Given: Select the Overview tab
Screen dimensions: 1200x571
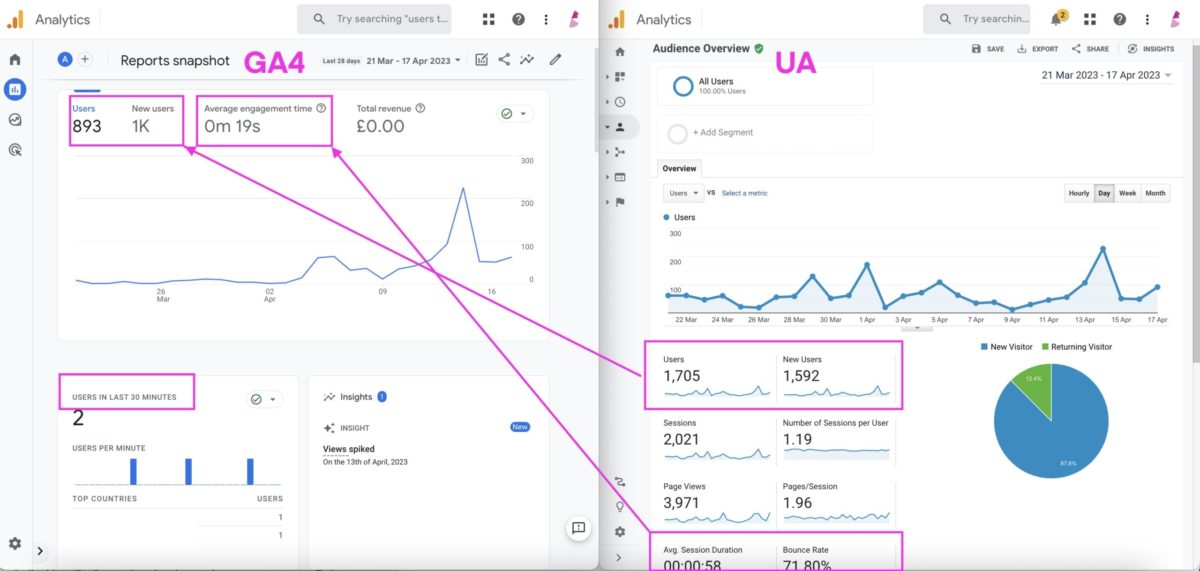Looking at the screenshot, I should point(680,168).
